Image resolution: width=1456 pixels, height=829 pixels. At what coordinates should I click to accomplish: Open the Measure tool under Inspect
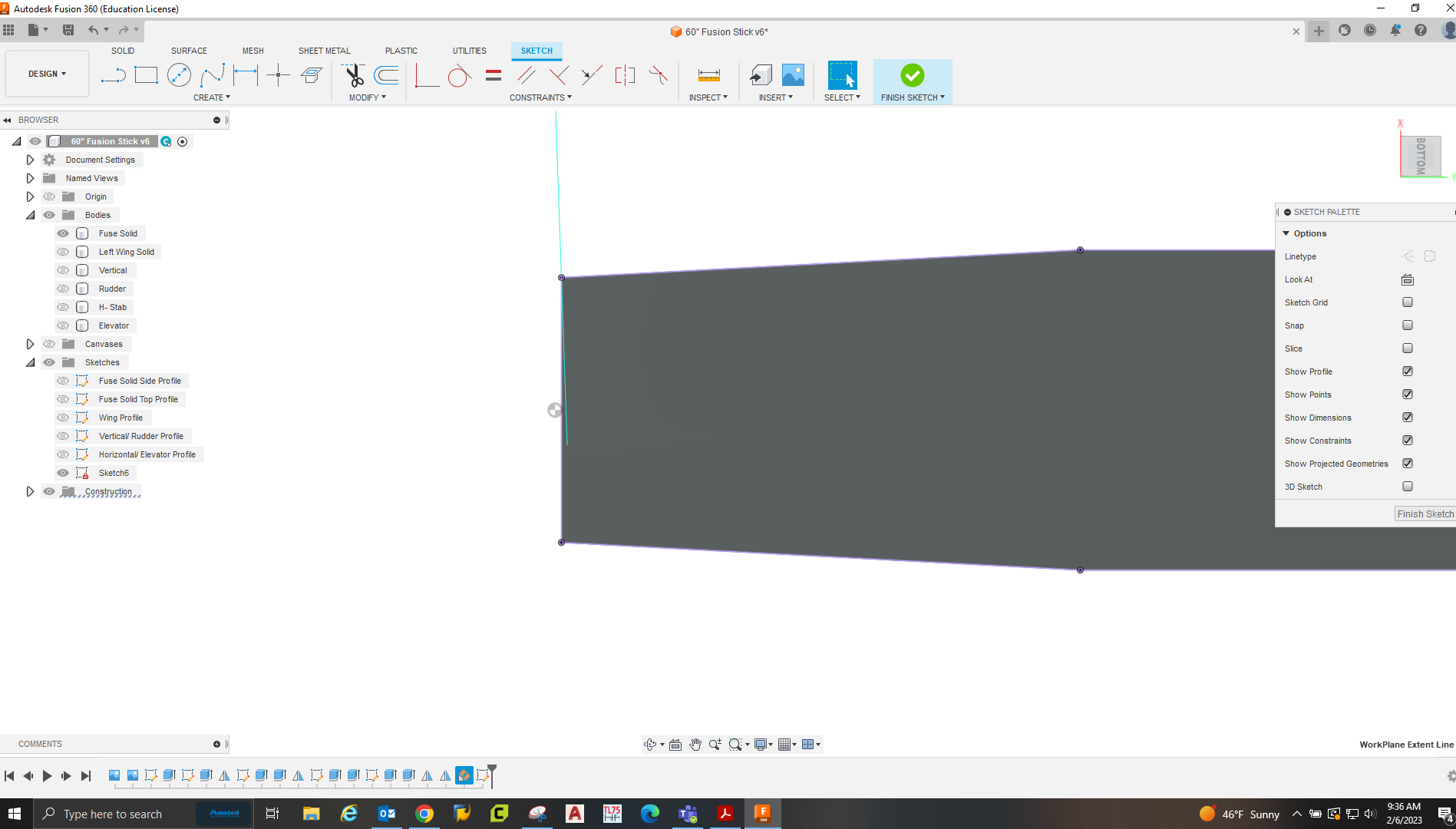(x=708, y=75)
